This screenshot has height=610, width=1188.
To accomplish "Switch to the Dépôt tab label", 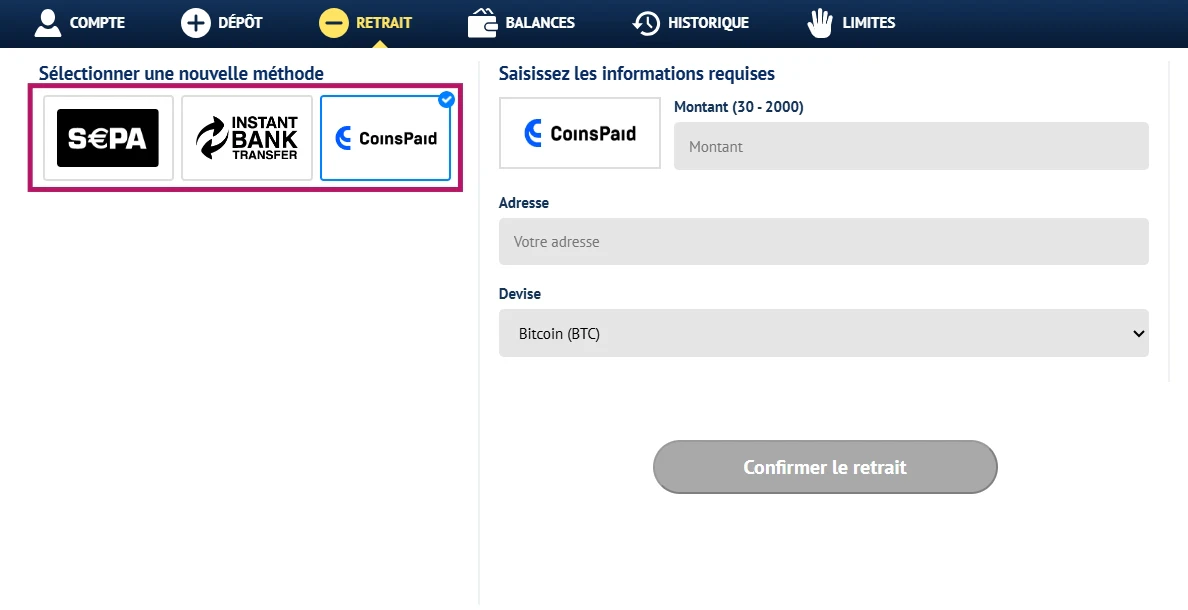I will point(240,23).
